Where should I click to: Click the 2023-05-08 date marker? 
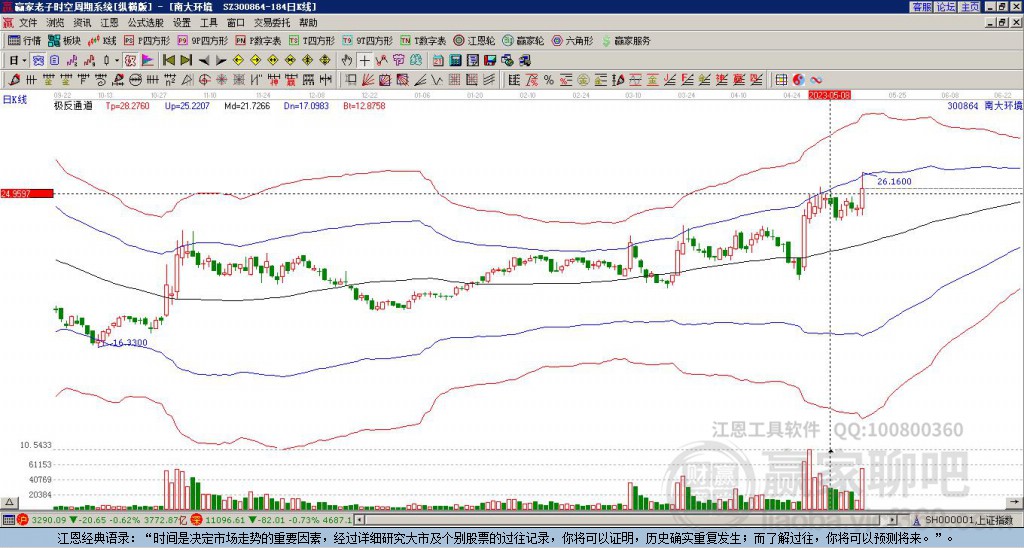[830, 95]
